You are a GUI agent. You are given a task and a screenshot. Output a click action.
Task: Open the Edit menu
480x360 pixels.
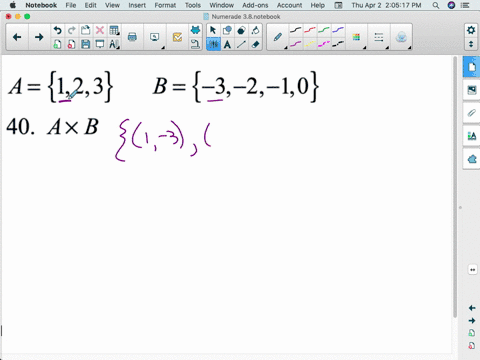[90, 5]
